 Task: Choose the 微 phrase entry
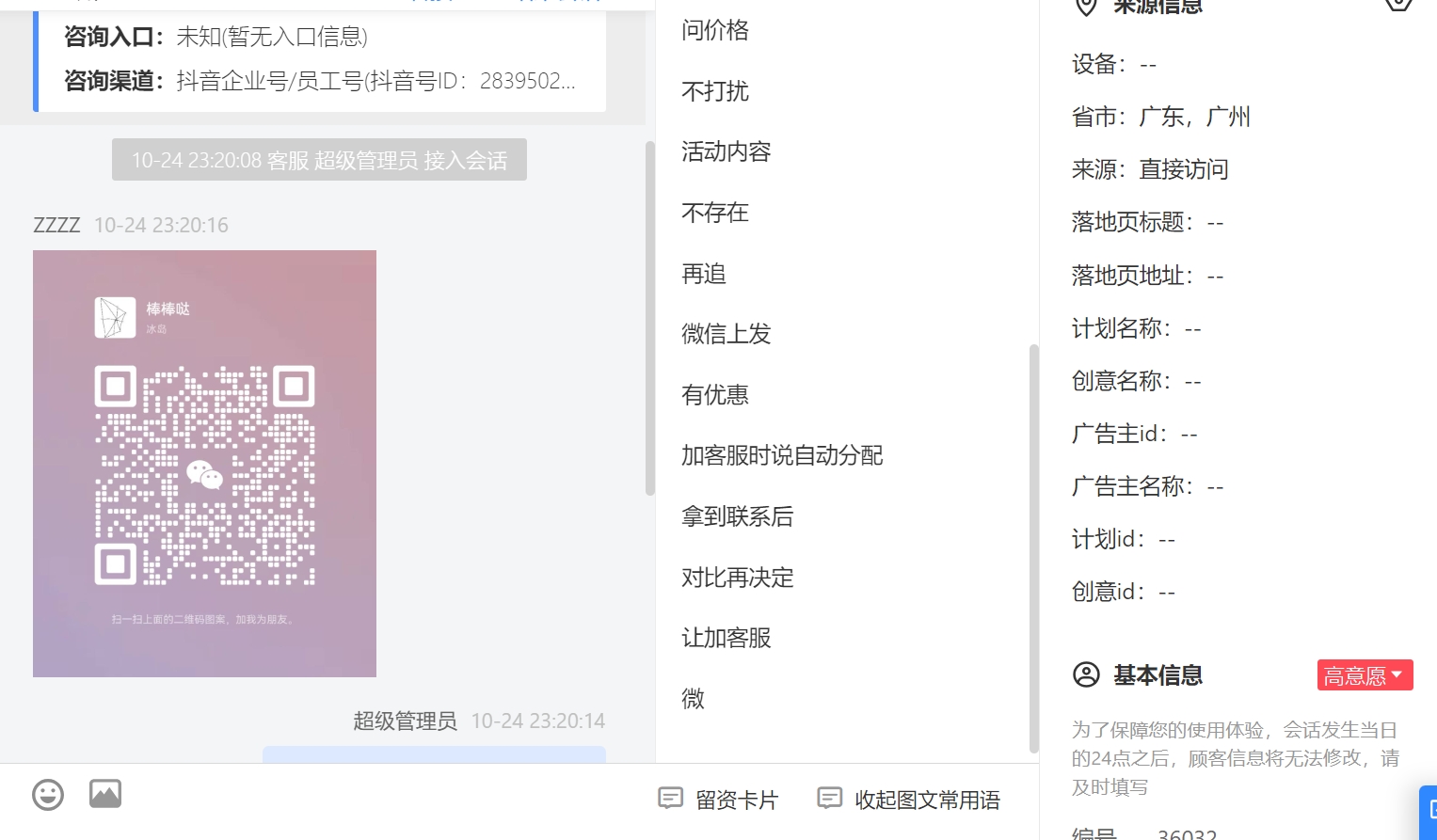pyautogui.click(x=693, y=699)
